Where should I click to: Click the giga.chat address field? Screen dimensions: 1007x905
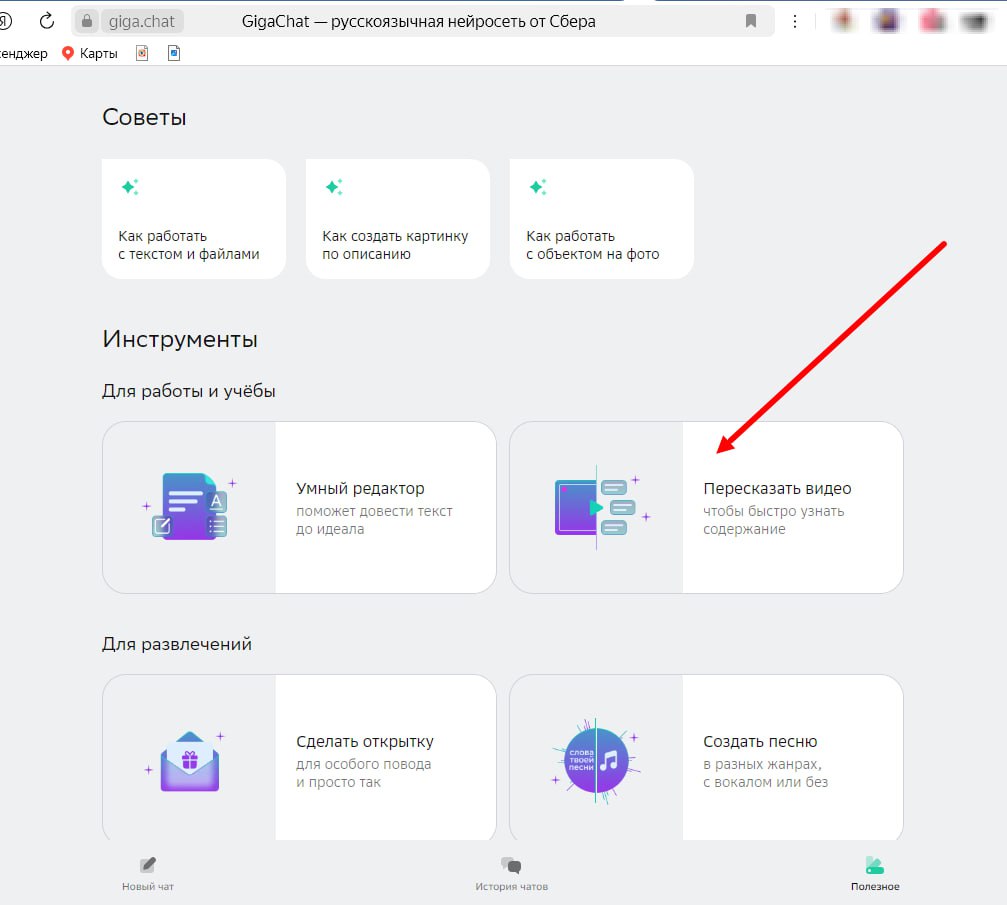142,21
